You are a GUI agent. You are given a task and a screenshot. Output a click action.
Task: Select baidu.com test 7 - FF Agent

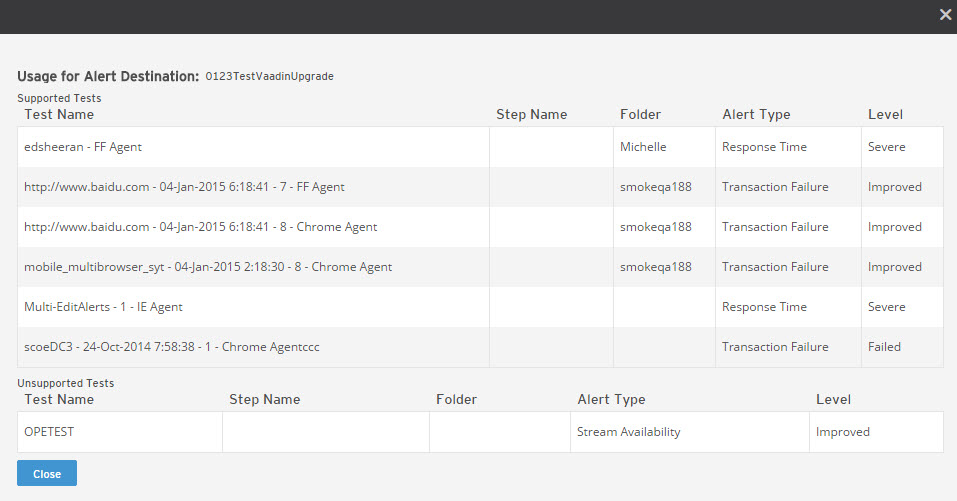pyautogui.click(x=480, y=187)
